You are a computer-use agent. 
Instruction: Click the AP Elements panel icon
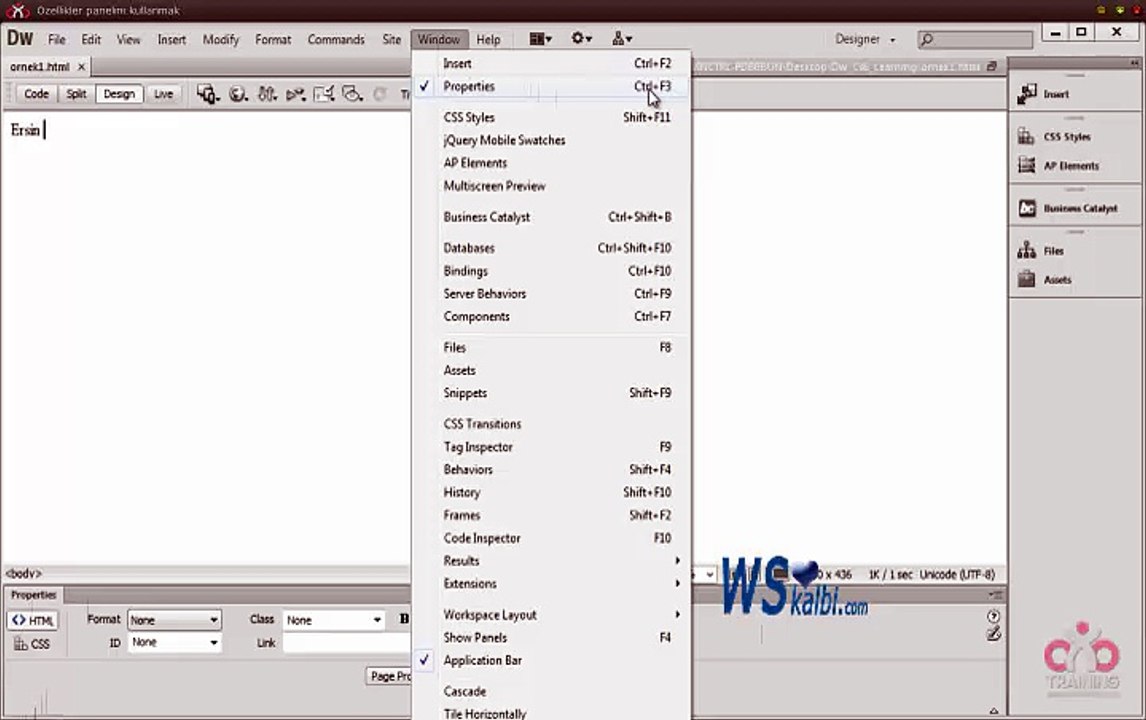pos(1026,165)
